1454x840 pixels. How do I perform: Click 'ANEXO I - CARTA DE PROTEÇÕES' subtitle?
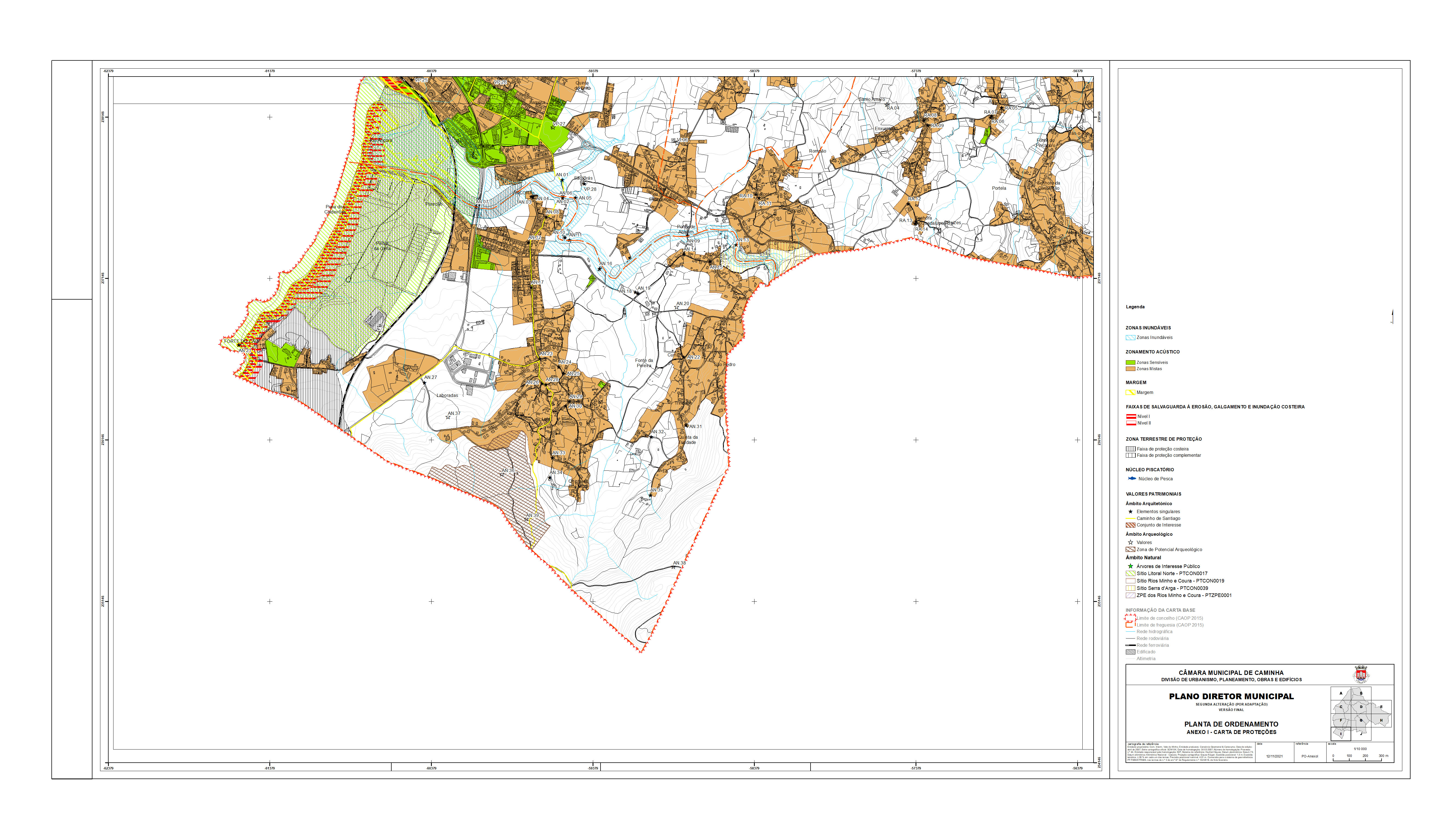tap(1231, 732)
